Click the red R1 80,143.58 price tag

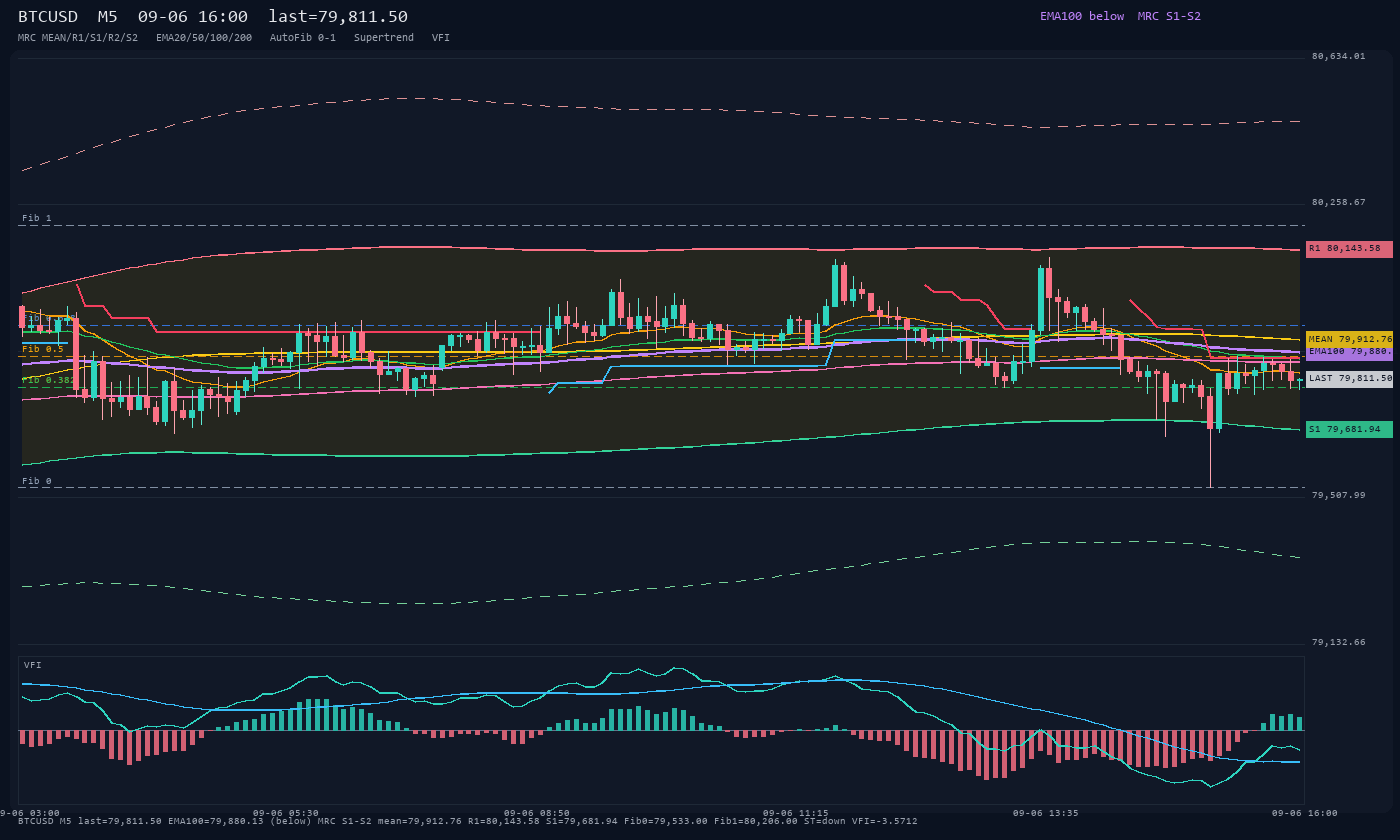(1349, 248)
